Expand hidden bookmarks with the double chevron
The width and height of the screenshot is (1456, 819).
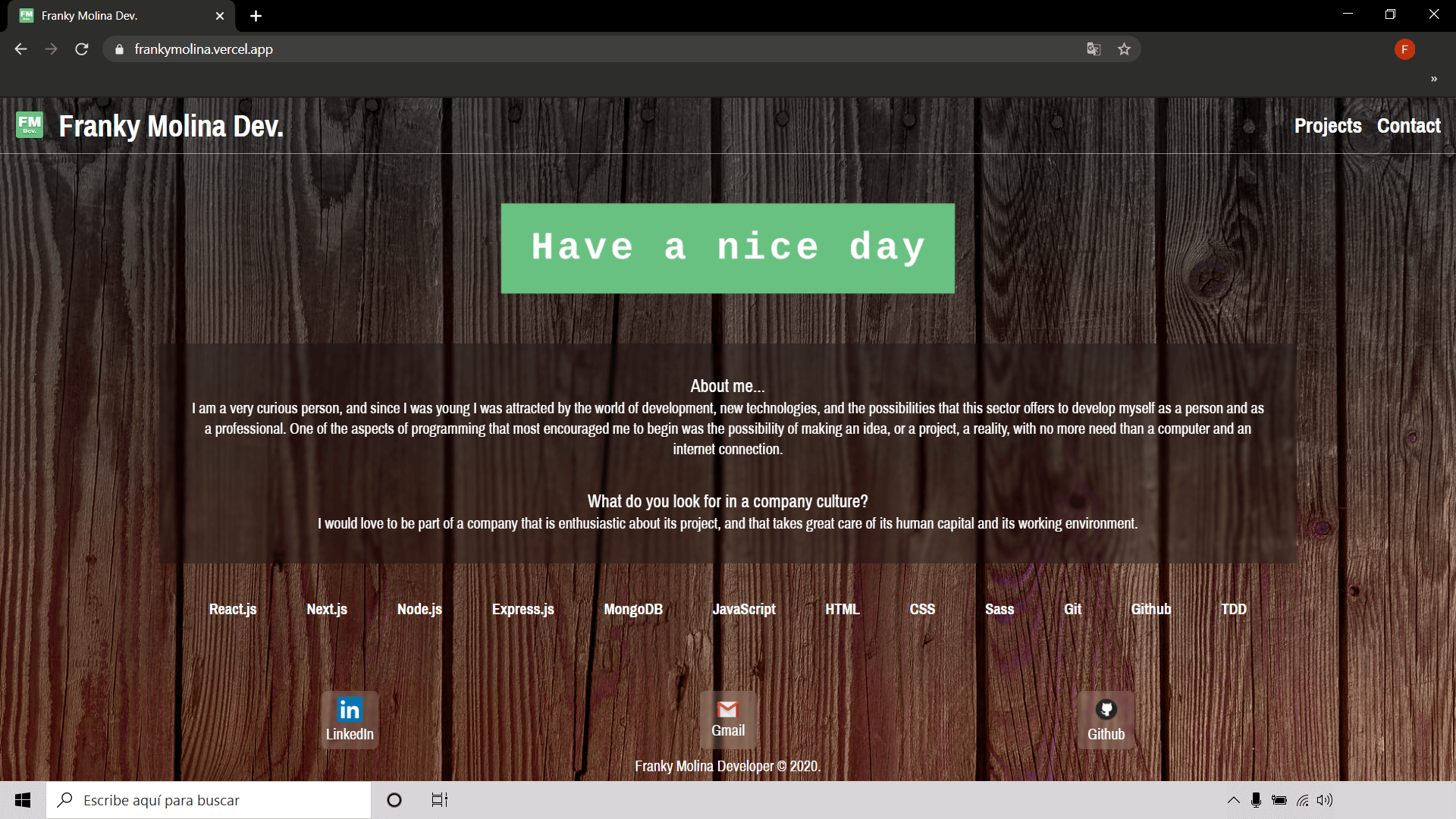(x=1434, y=79)
